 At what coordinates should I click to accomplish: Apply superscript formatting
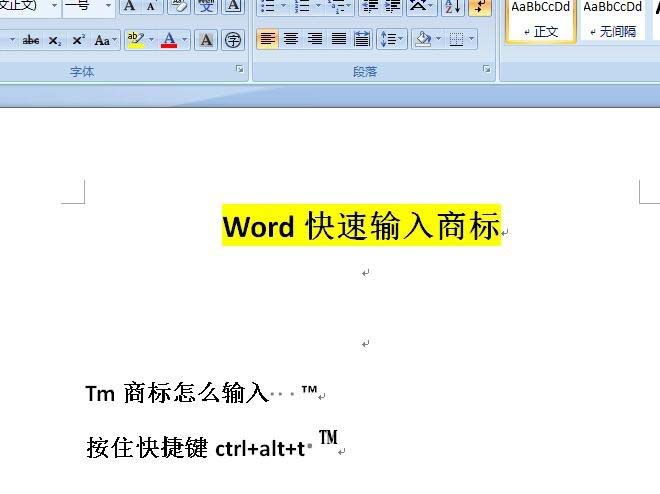tap(78, 40)
